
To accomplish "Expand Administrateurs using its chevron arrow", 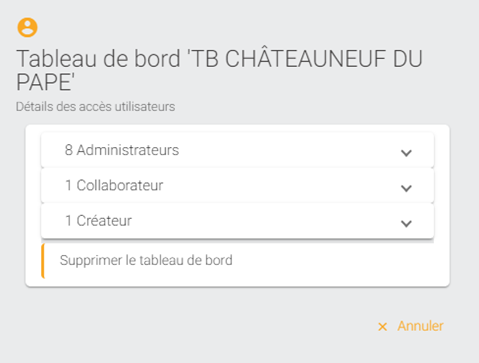I will point(406,153).
